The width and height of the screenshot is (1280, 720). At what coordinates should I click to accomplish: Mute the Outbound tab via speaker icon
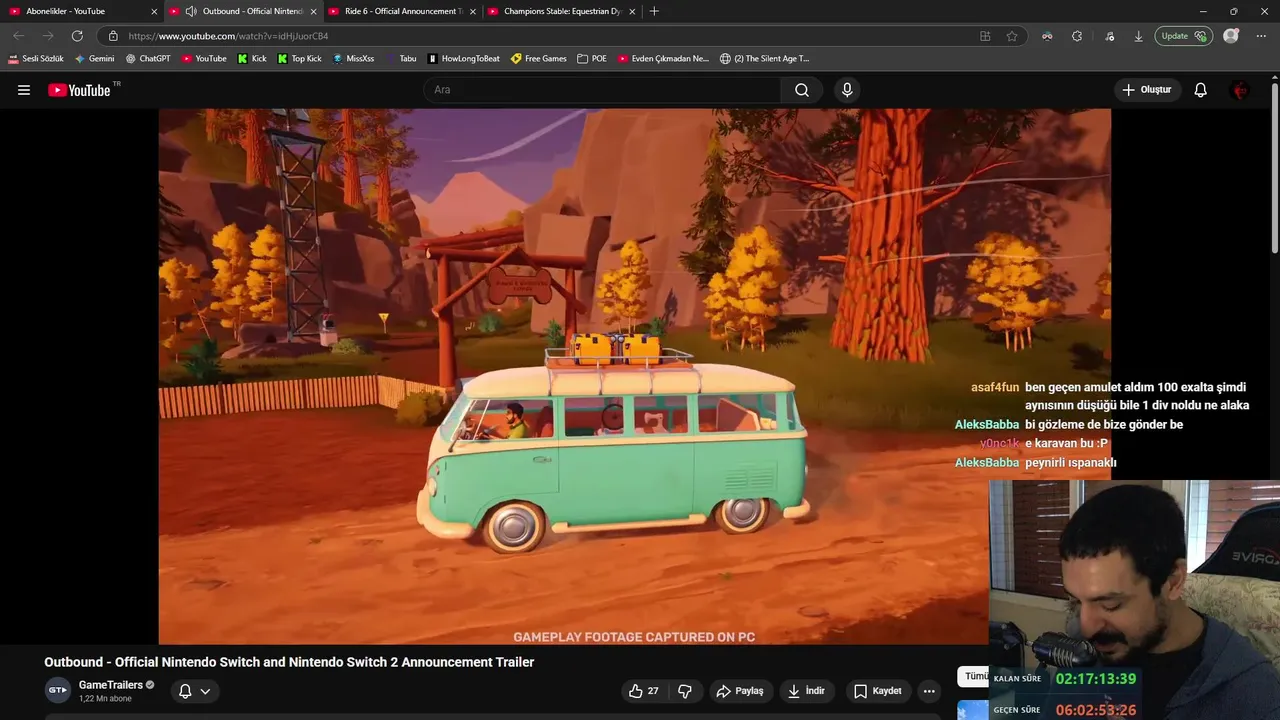(190, 11)
